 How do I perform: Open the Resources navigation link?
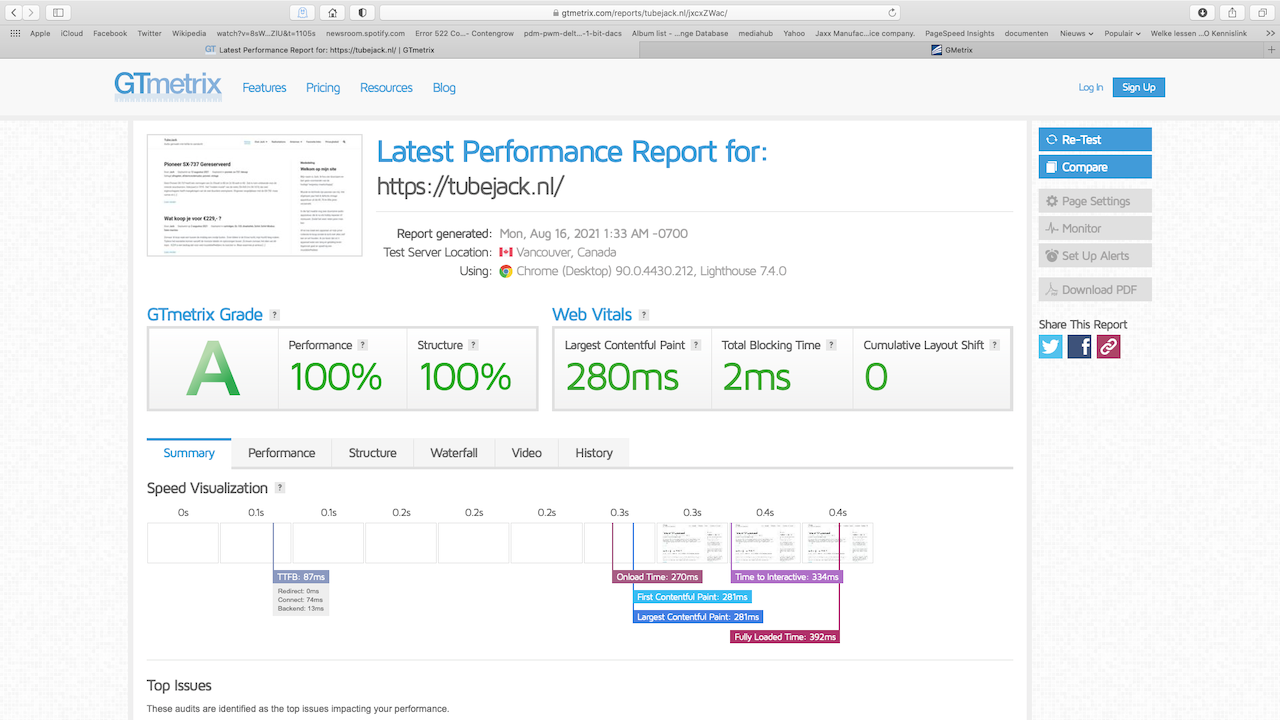click(386, 88)
